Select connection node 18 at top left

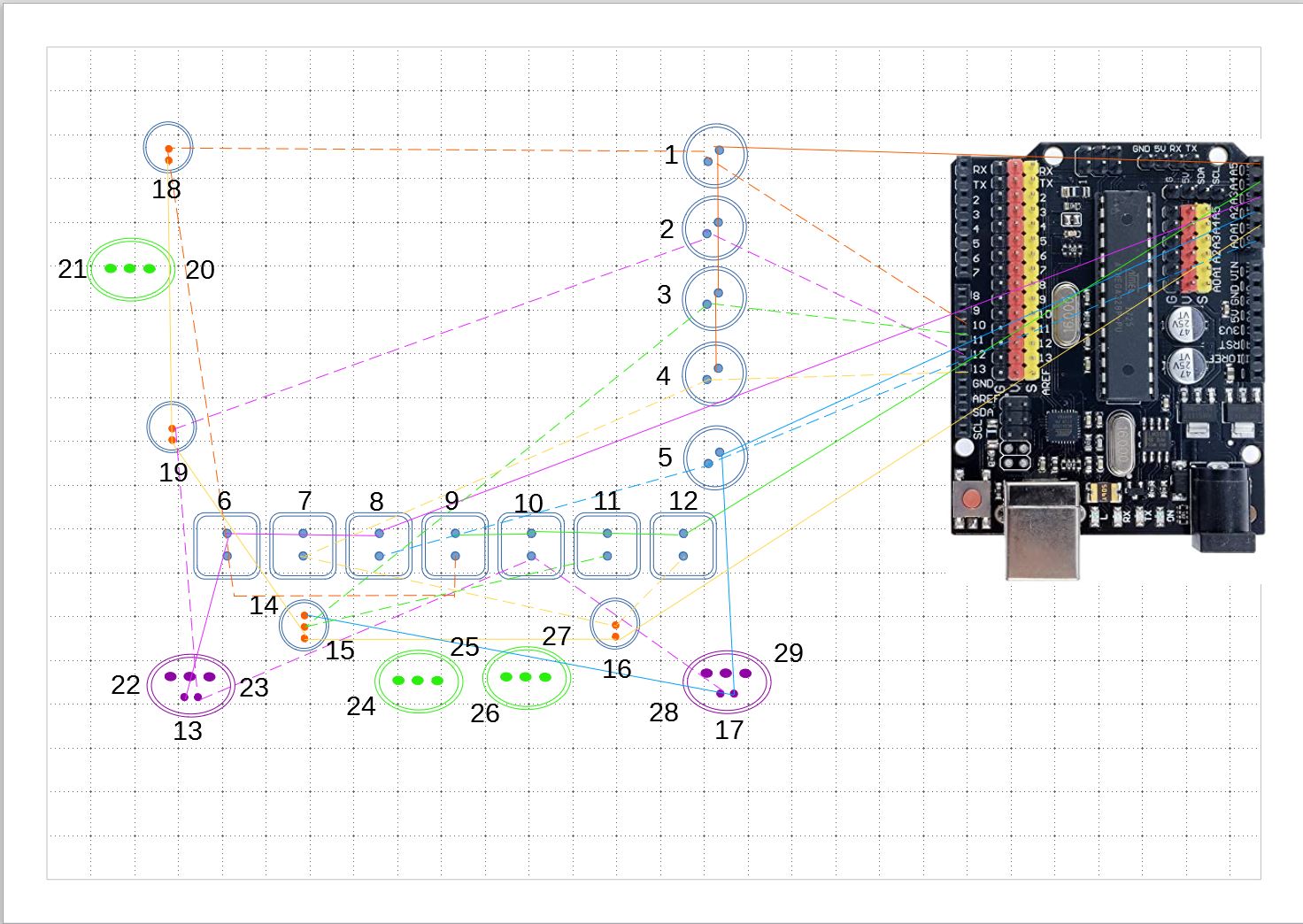click(168, 148)
